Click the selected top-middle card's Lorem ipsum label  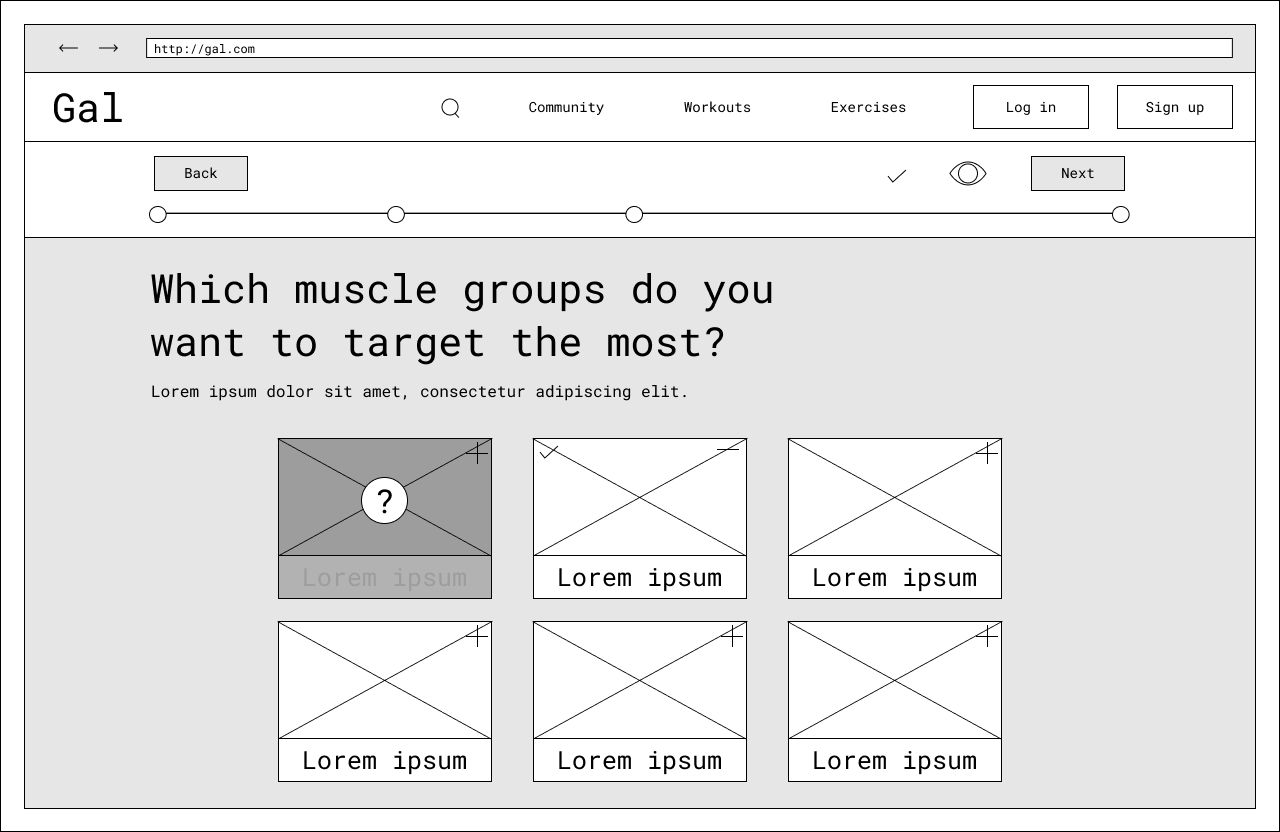coord(640,578)
